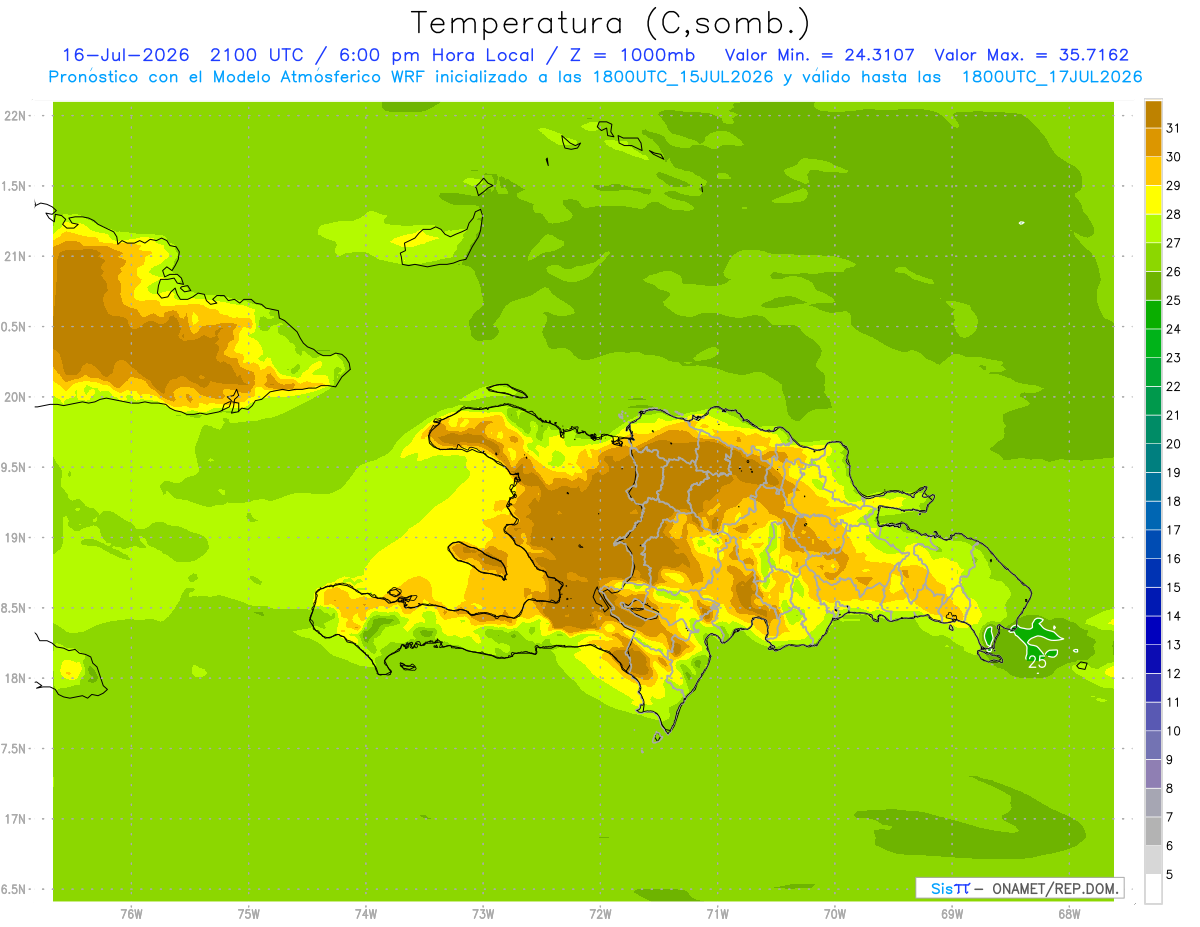Click the legend label '24'
The image size is (1200, 927).
[1174, 329]
